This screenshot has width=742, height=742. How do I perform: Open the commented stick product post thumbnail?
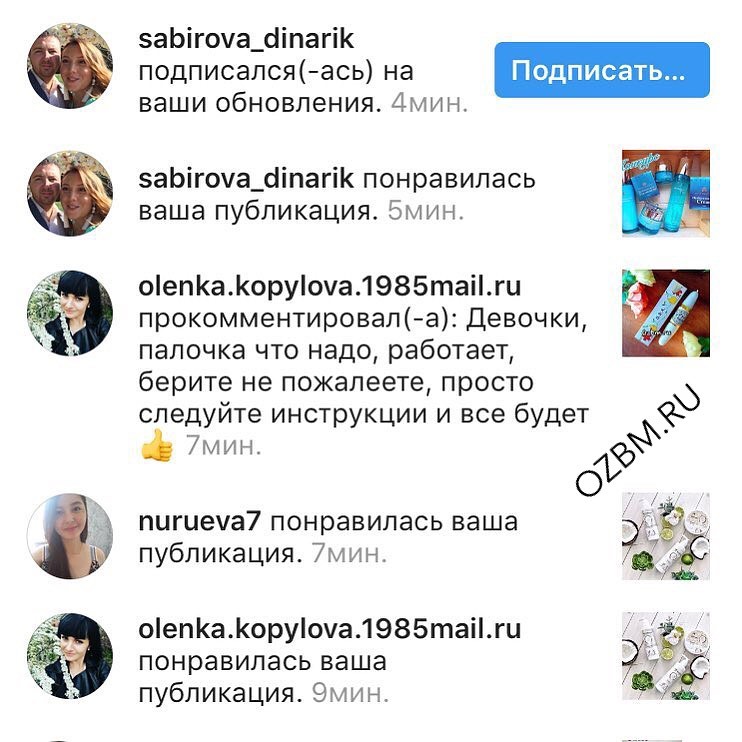666,313
